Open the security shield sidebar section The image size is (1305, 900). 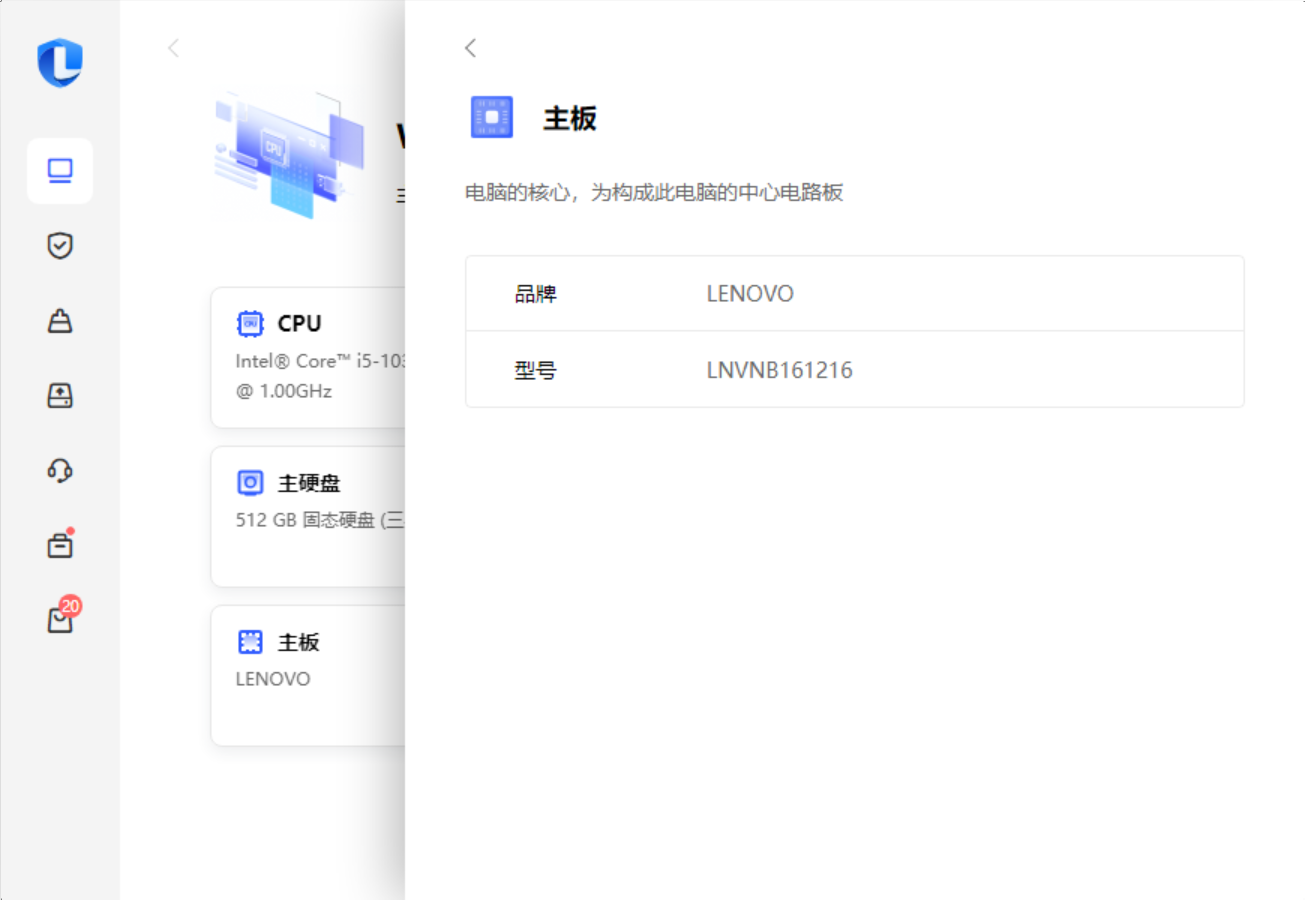point(60,246)
